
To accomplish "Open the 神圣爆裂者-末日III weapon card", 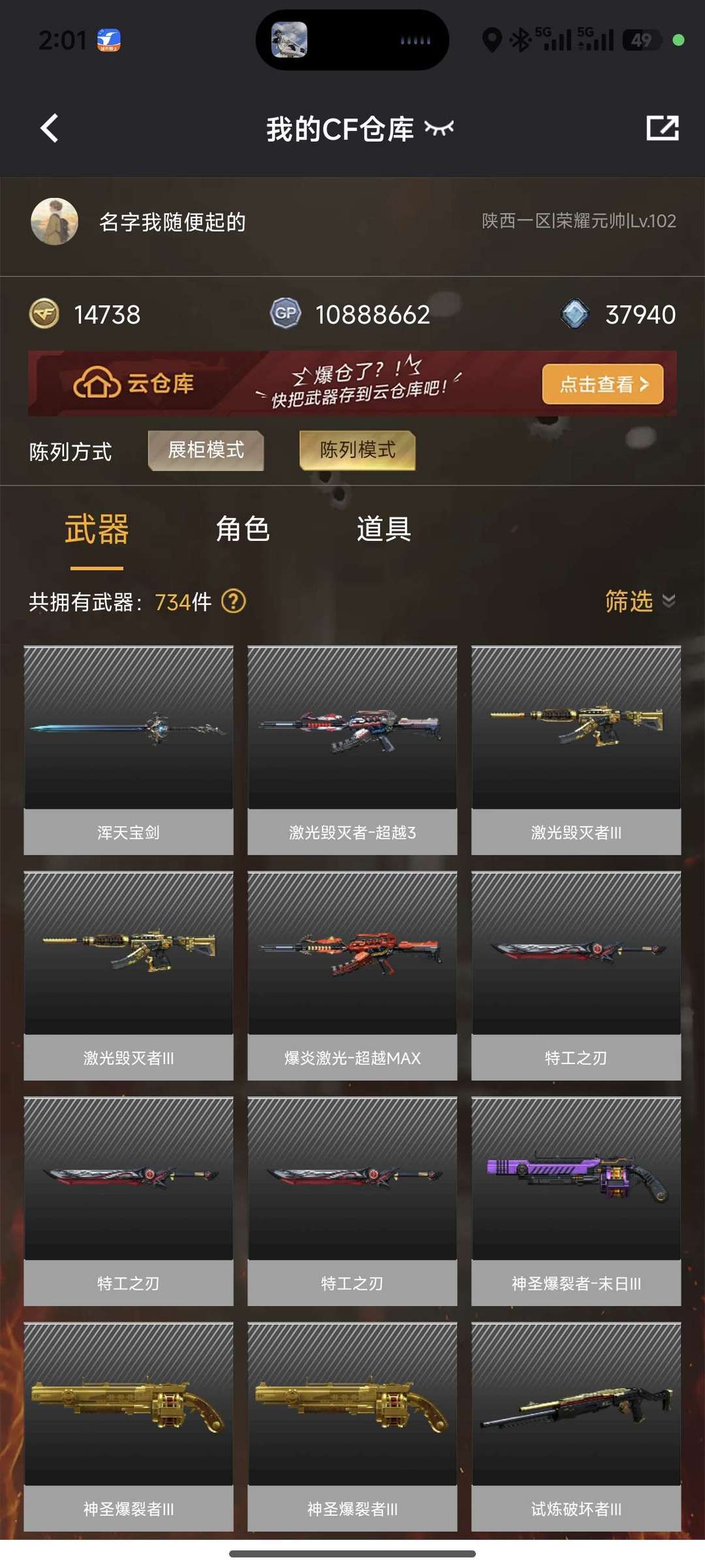I will tap(576, 1201).
